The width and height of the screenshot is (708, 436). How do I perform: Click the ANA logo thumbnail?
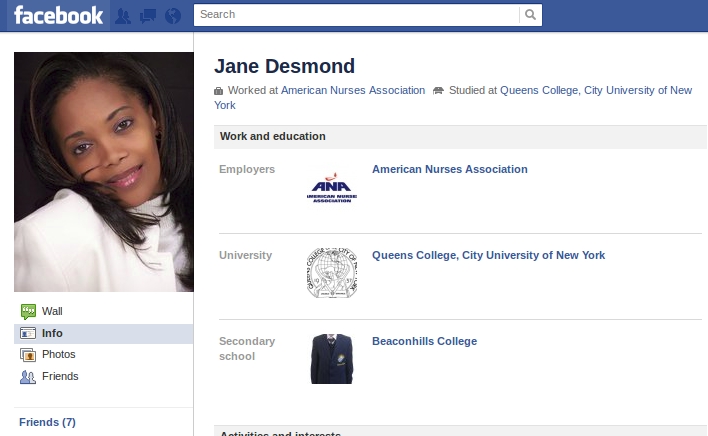pos(332,187)
